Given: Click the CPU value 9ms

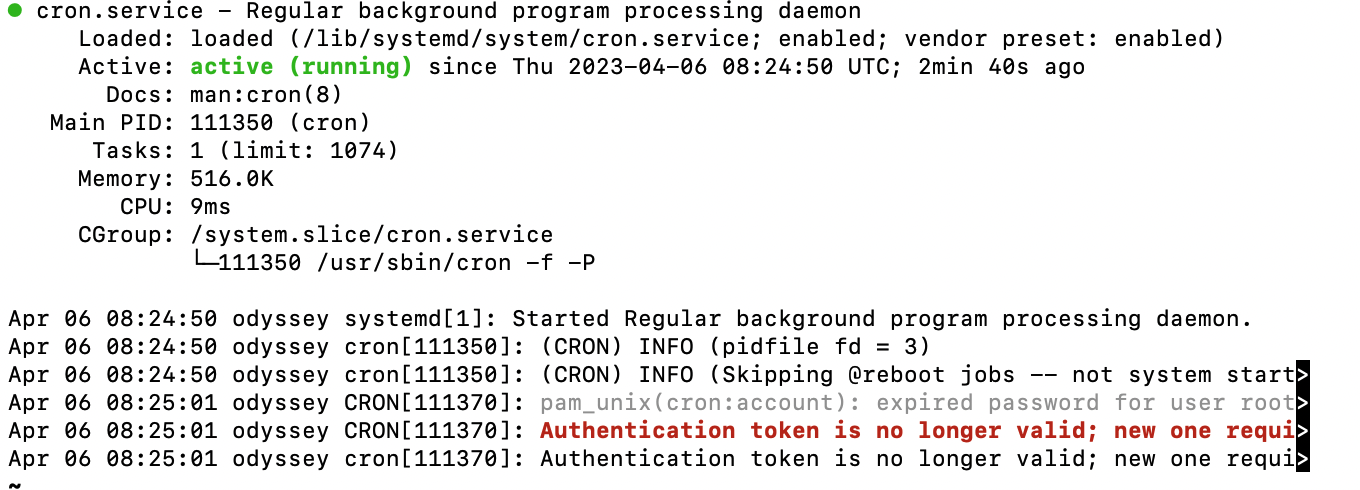Looking at the screenshot, I should tap(210, 207).
